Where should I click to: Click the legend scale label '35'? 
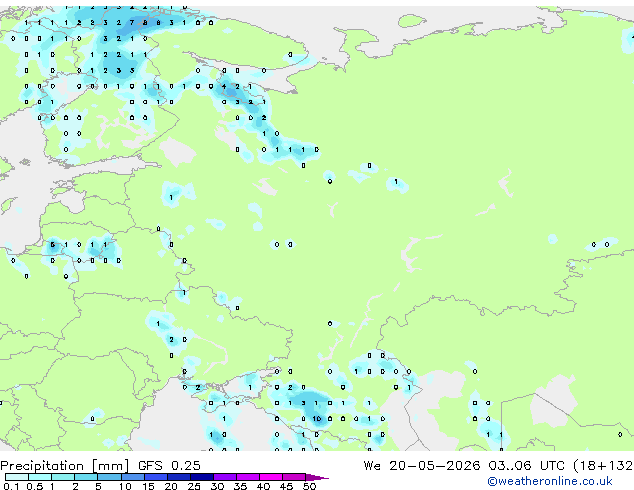(240, 486)
